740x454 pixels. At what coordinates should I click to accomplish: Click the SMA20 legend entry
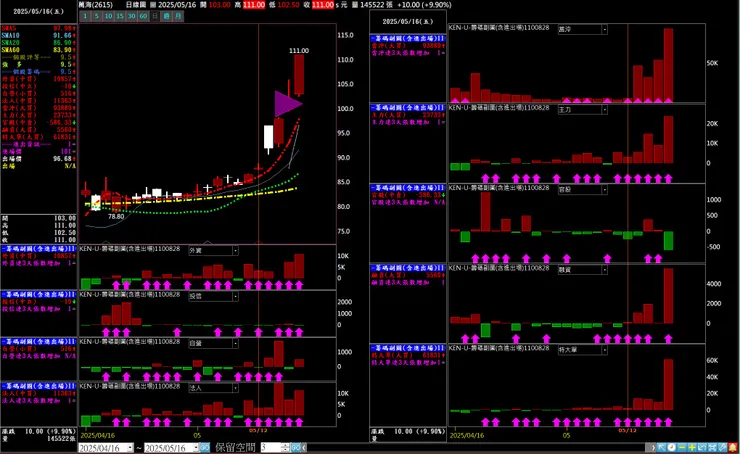pyautogui.click(x=38, y=43)
